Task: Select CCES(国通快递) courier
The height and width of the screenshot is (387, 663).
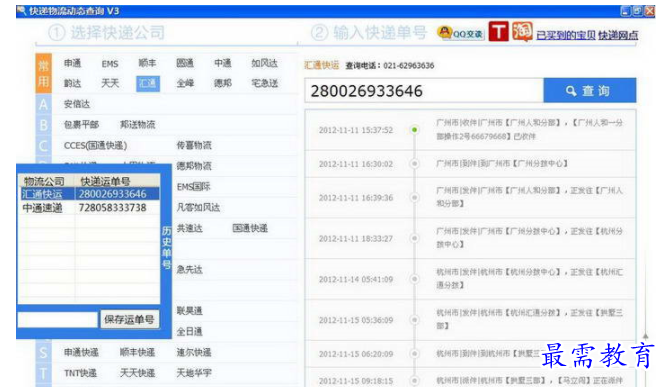Action: [x=95, y=145]
